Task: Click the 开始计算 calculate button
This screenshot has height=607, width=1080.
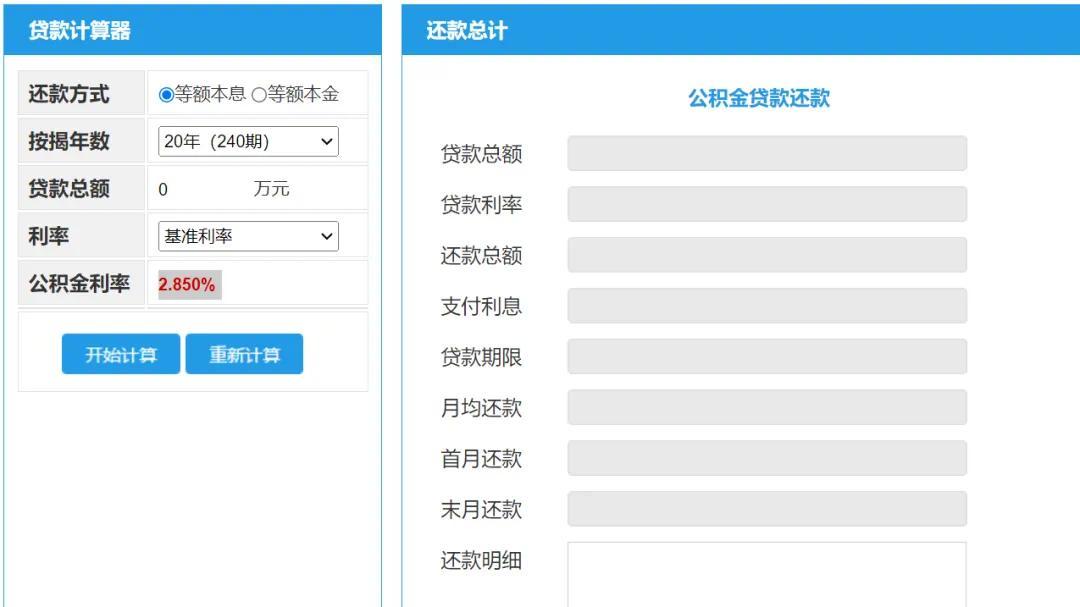Action: point(120,353)
